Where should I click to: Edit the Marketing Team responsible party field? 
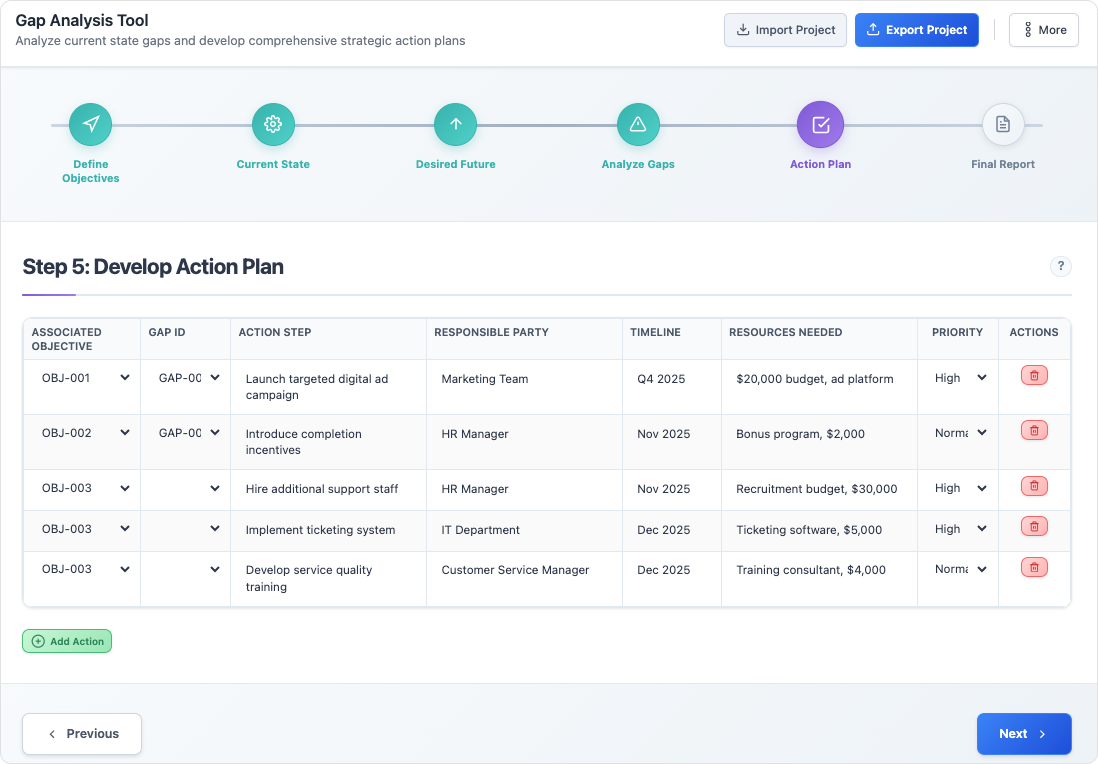(x=524, y=379)
